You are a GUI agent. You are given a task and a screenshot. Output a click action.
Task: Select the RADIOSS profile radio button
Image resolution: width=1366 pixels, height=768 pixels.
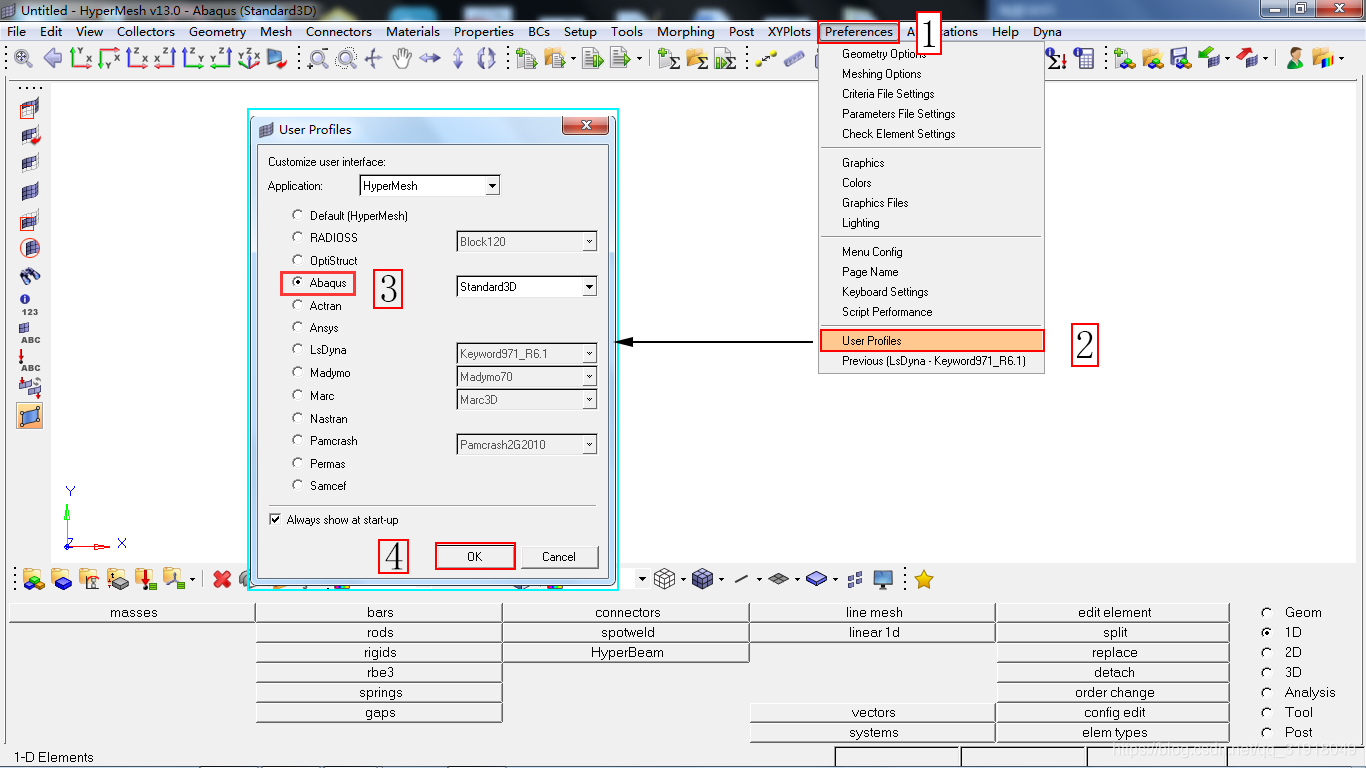pos(298,237)
